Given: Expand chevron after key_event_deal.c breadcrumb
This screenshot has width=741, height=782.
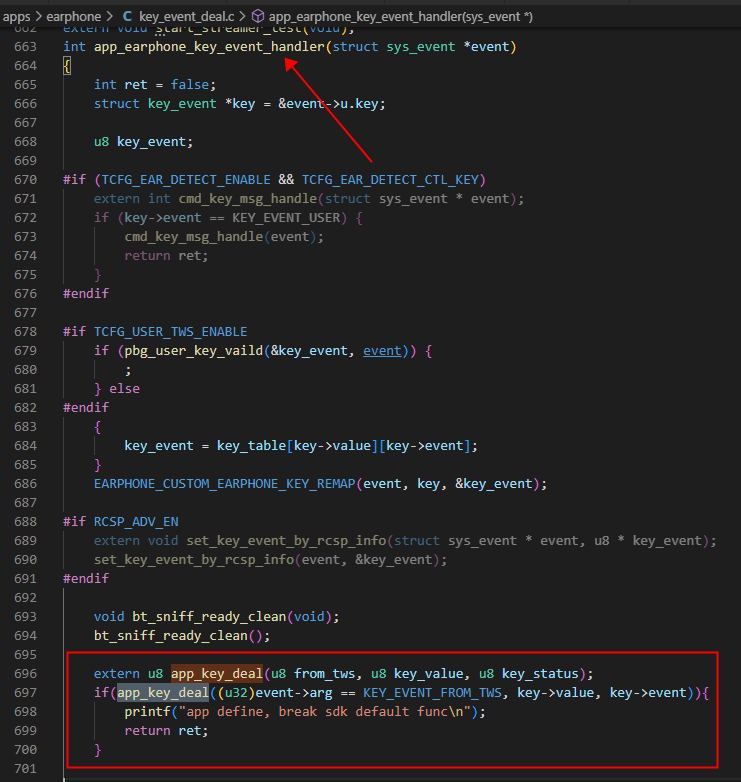Looking at the screenshot, I should tap(242, 17).
